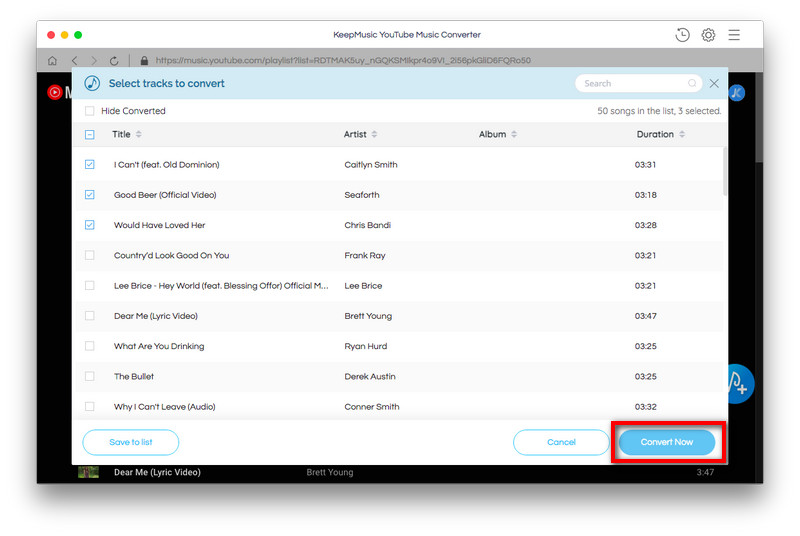The image size is (800, 536).
Task: Sort tracks by Album arrows
Action: (x=514, y=134)
